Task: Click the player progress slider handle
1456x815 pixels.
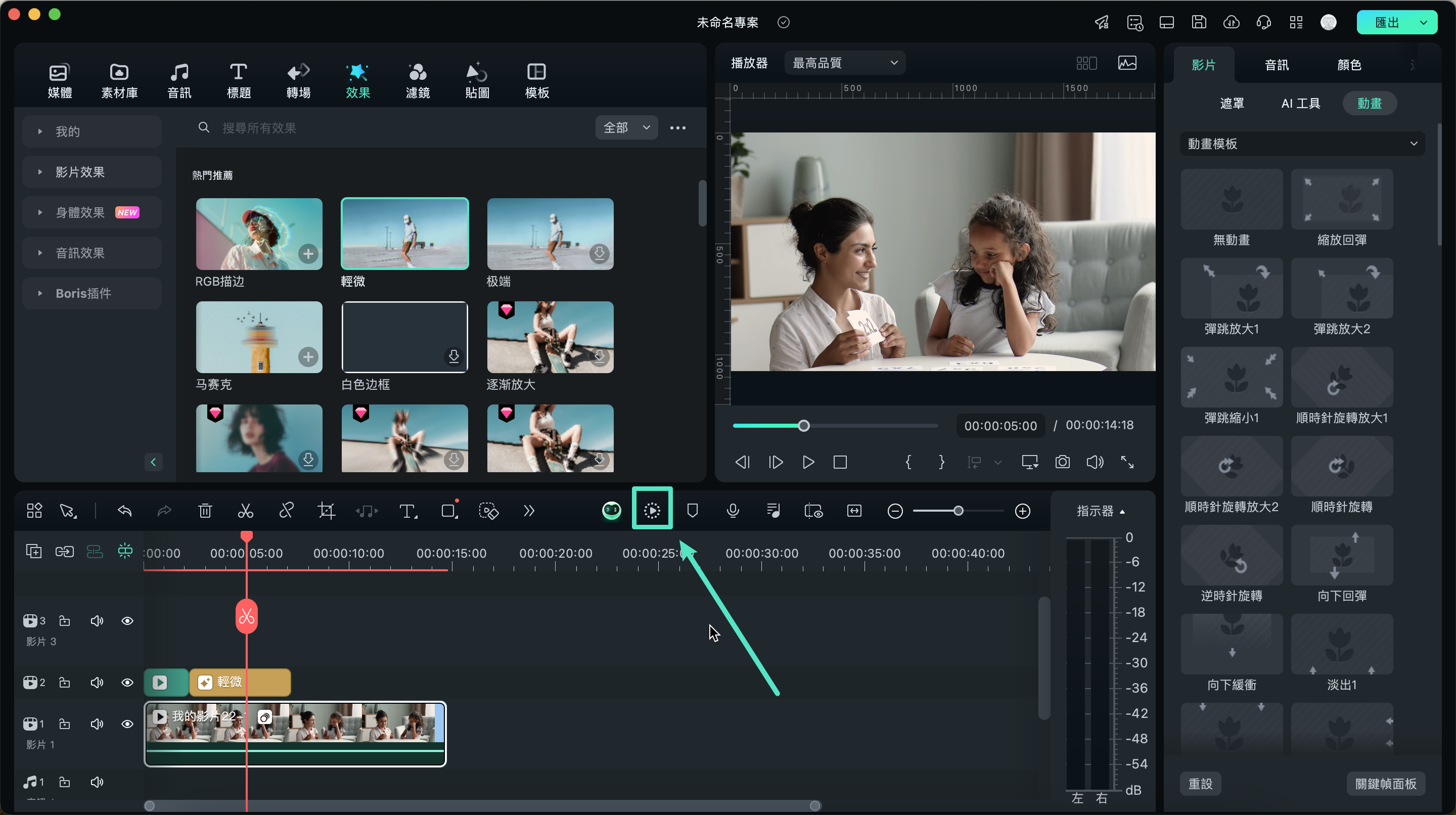Action: coord(803,426)
